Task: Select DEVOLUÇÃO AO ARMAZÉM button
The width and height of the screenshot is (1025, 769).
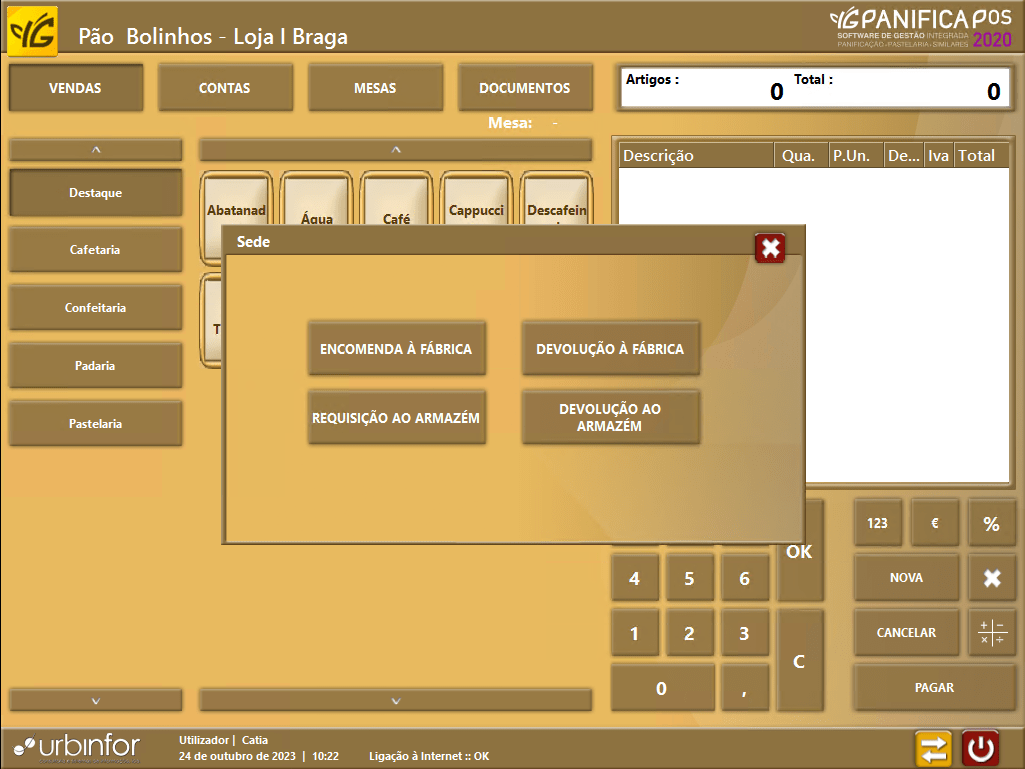Action: pos(610,418)
